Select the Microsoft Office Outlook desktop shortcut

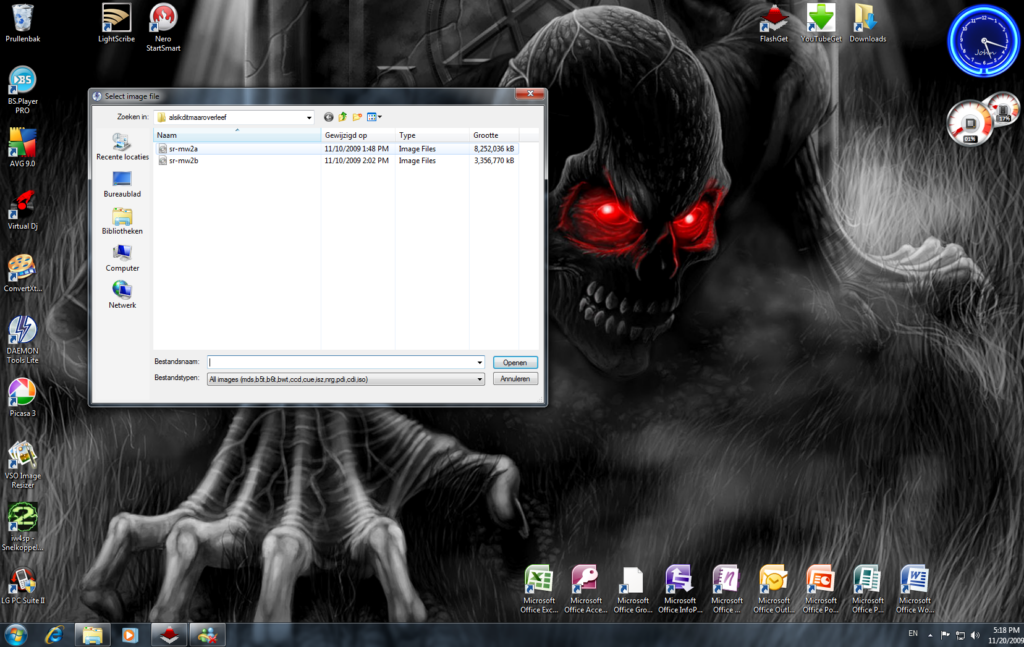(x=774, y=590)
